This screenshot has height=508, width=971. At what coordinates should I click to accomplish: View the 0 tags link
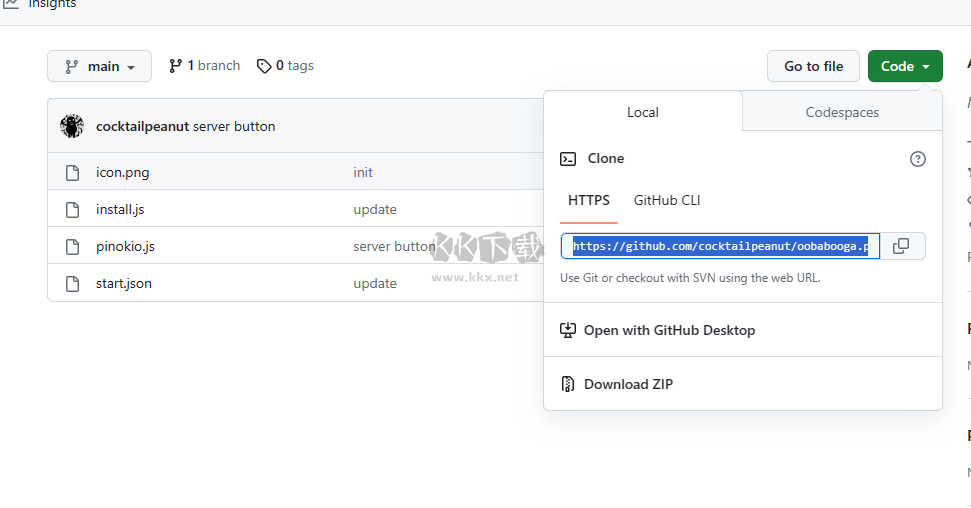[x=285, y=66]
